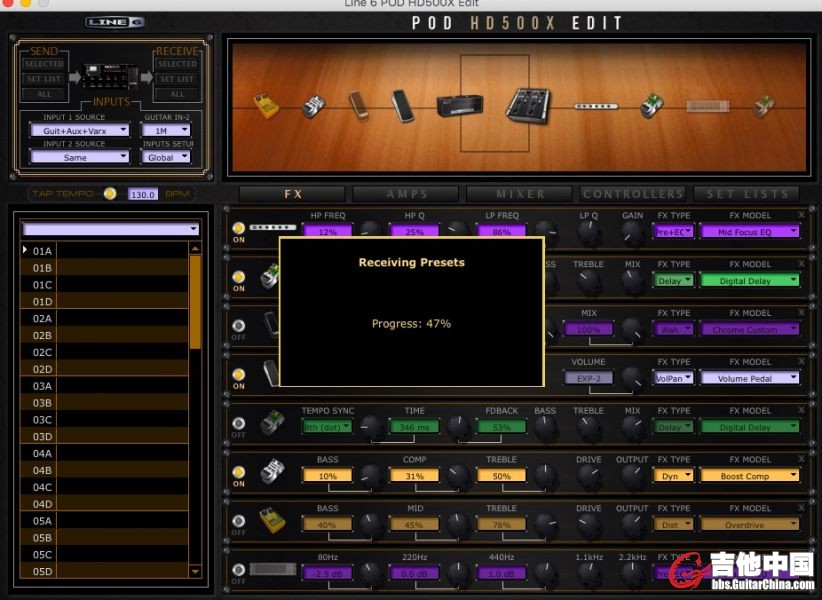822x600 pixels.
Task: Disable the Boost Comp effect power button
Action: tap(238, 471)
